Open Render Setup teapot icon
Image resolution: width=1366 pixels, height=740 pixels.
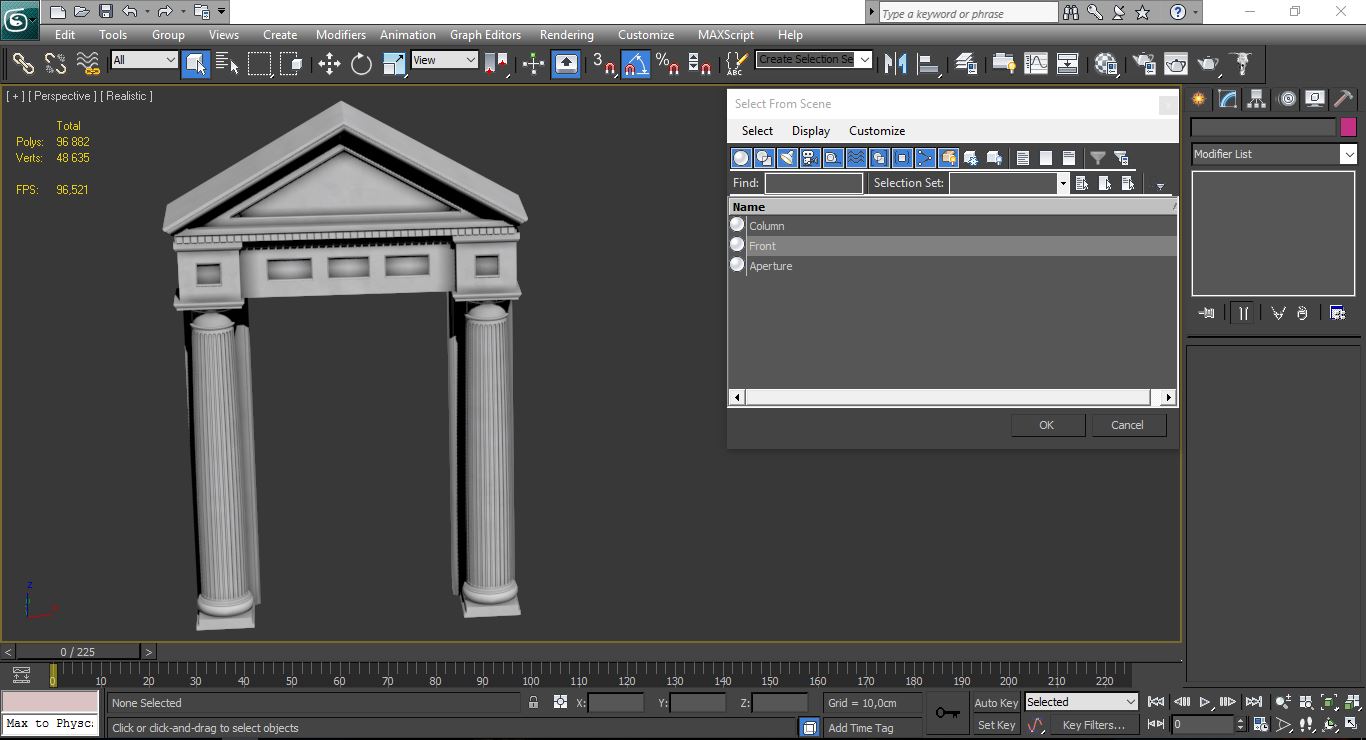pyautogui.click(x=1144, y=64)
